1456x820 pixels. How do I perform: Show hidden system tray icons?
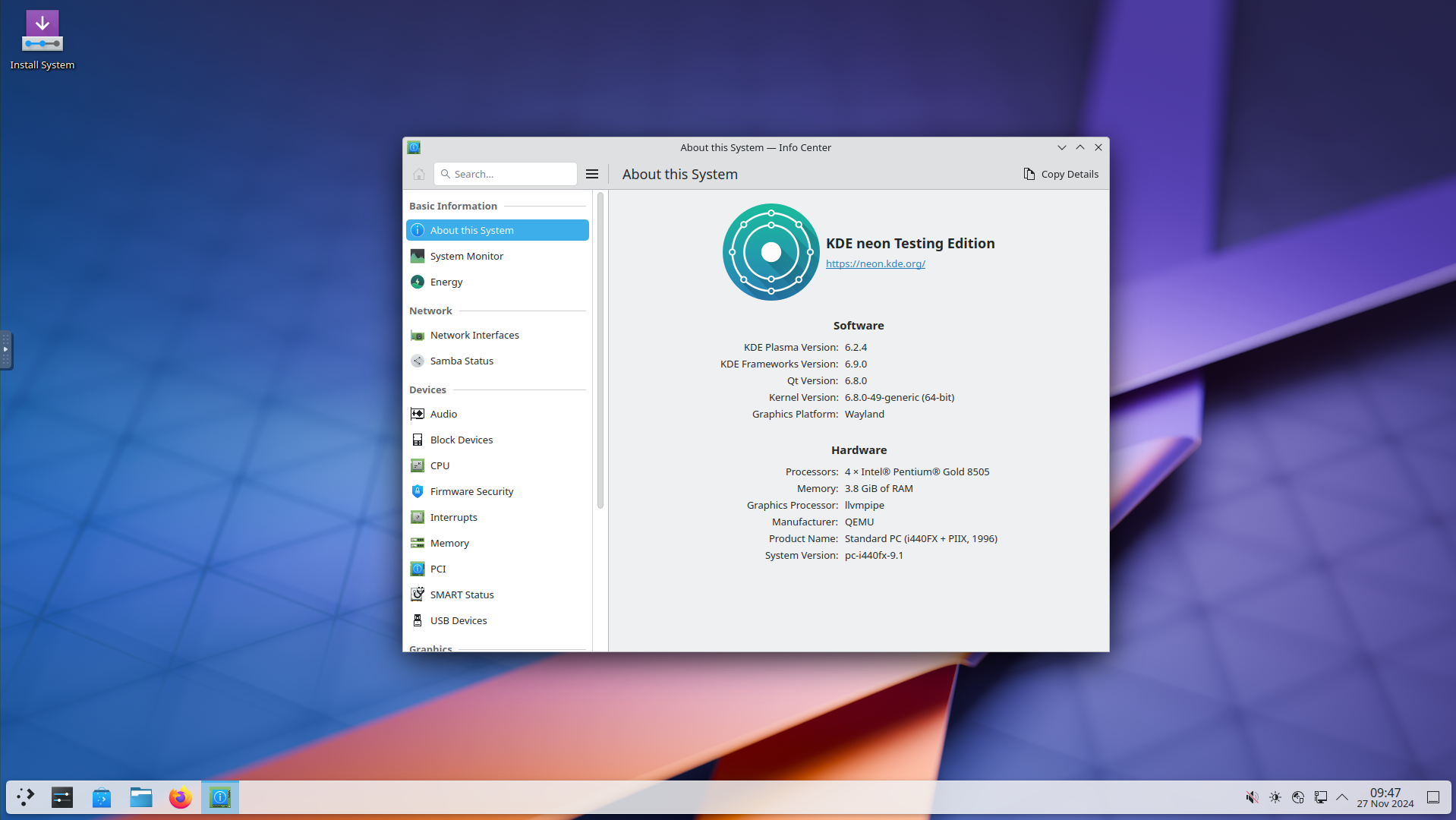[x=1342, y=797]
